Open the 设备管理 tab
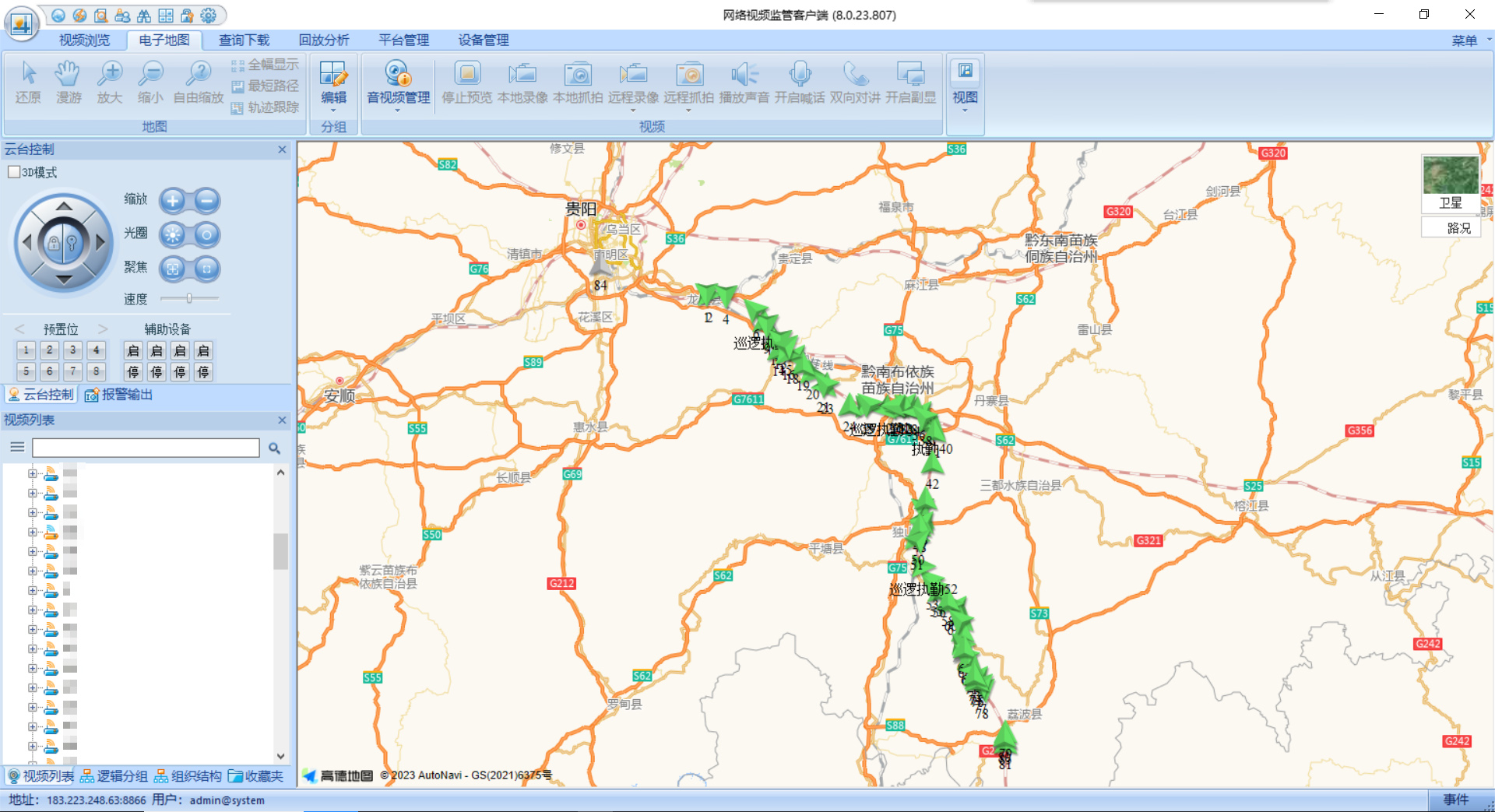Screen dimensions: 1495x812 click(483, 40)
